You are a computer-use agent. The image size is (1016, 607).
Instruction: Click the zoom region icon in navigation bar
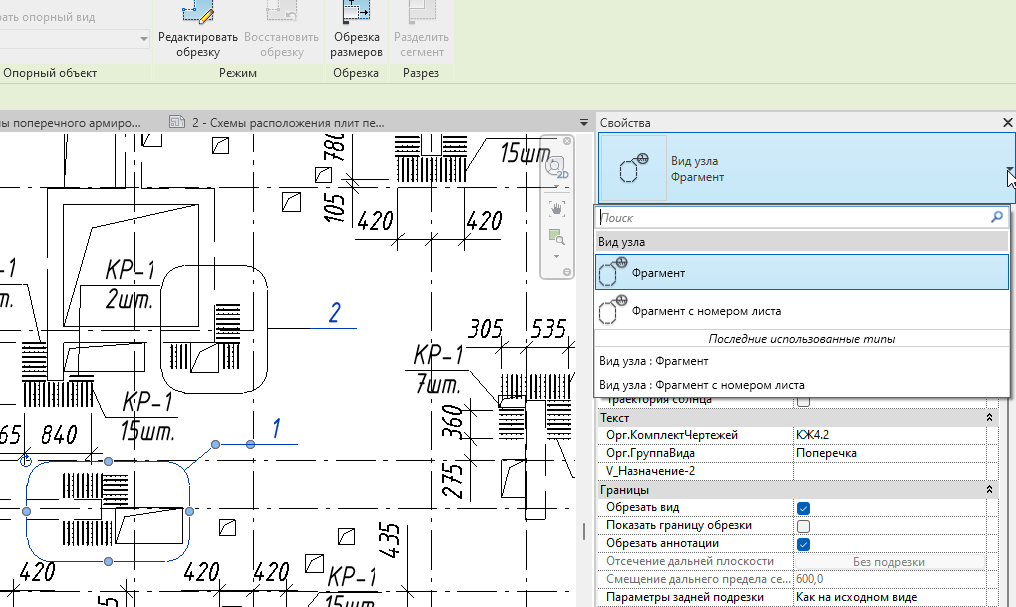point(555,236)
